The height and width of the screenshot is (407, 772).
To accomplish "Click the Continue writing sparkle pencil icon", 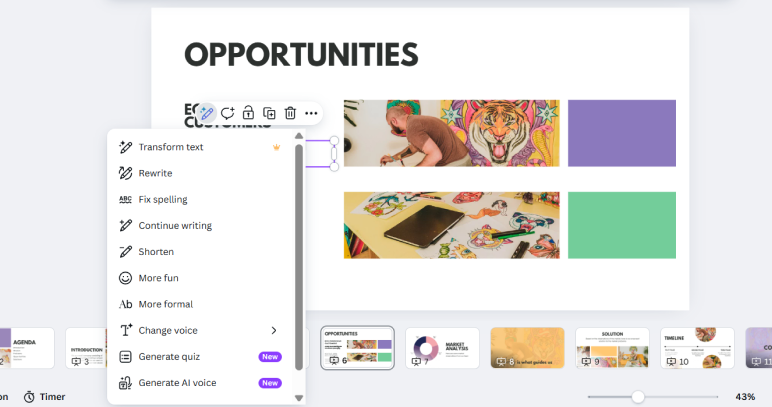I will click(x=126, y=225).
